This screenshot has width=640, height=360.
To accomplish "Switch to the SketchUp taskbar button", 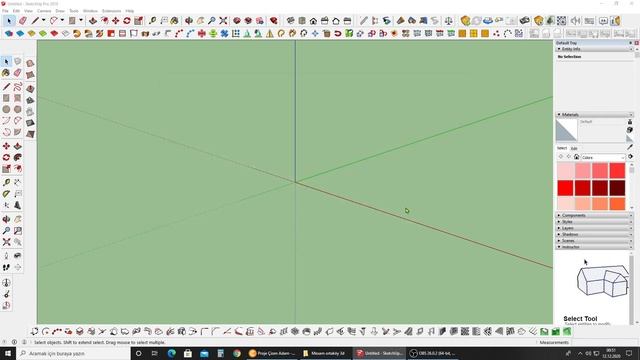I will (x=380, y=353).
